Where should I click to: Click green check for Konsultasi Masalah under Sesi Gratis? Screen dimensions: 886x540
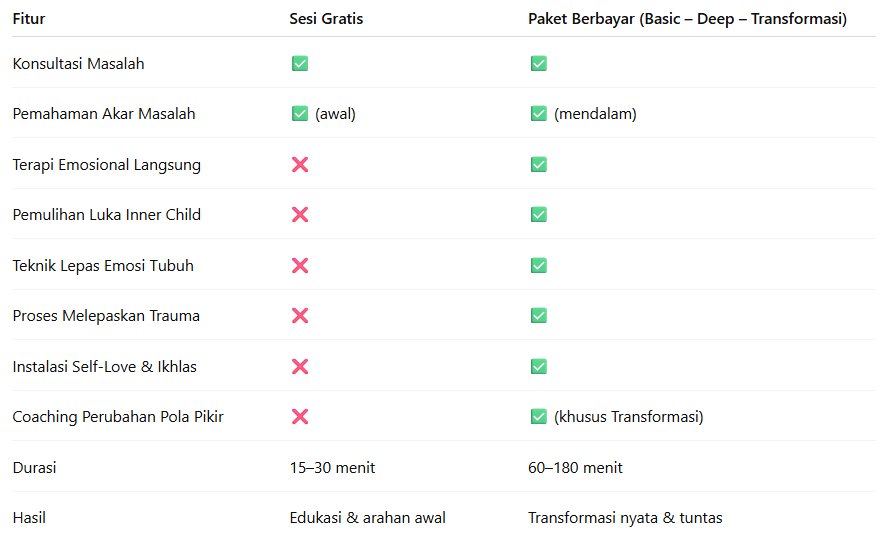coord(300,63)
